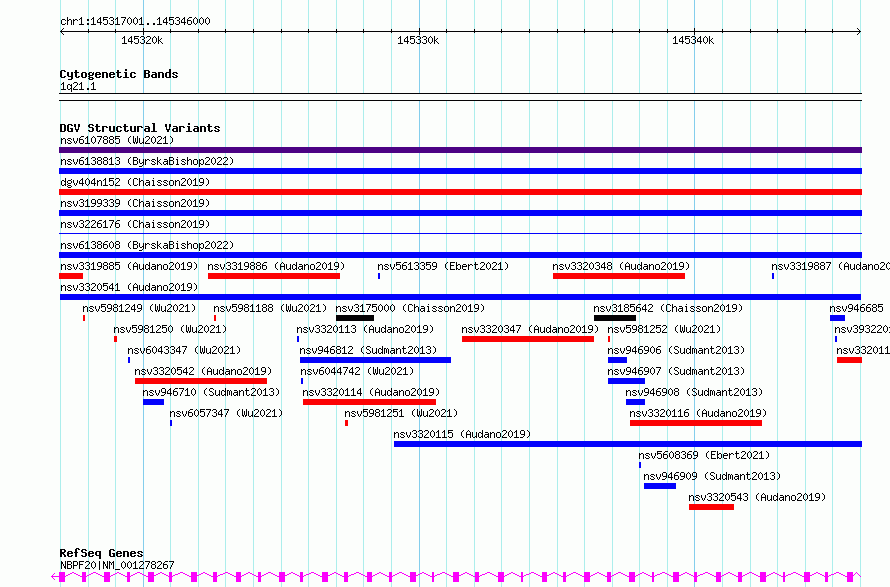890x587 pixels.
Task: Click the 145330k ruler tick label
Action: 418,40
